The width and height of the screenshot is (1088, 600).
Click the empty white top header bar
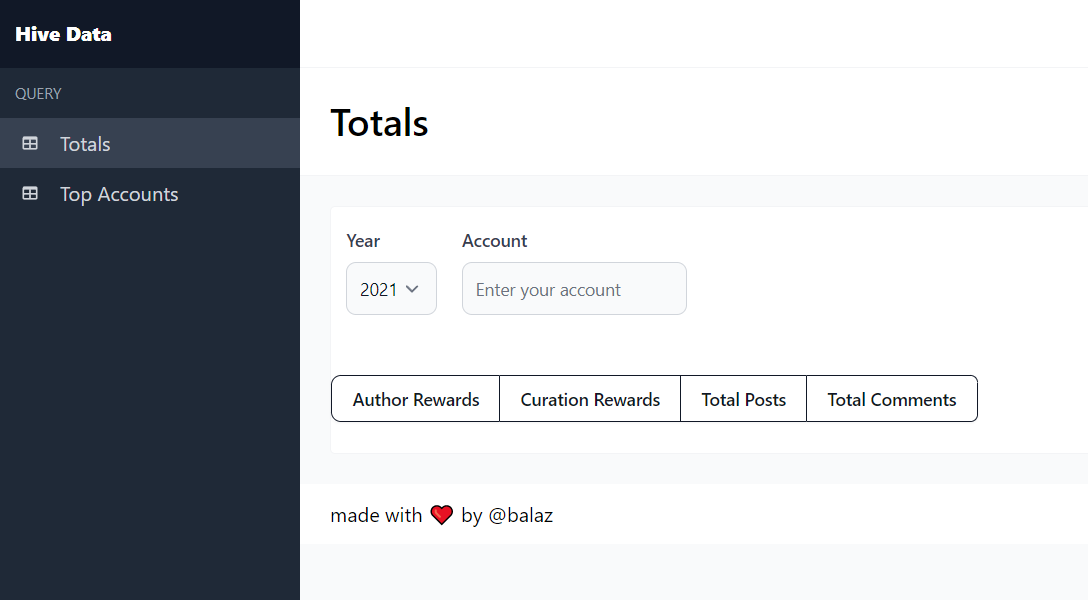[x=694, y=33]
